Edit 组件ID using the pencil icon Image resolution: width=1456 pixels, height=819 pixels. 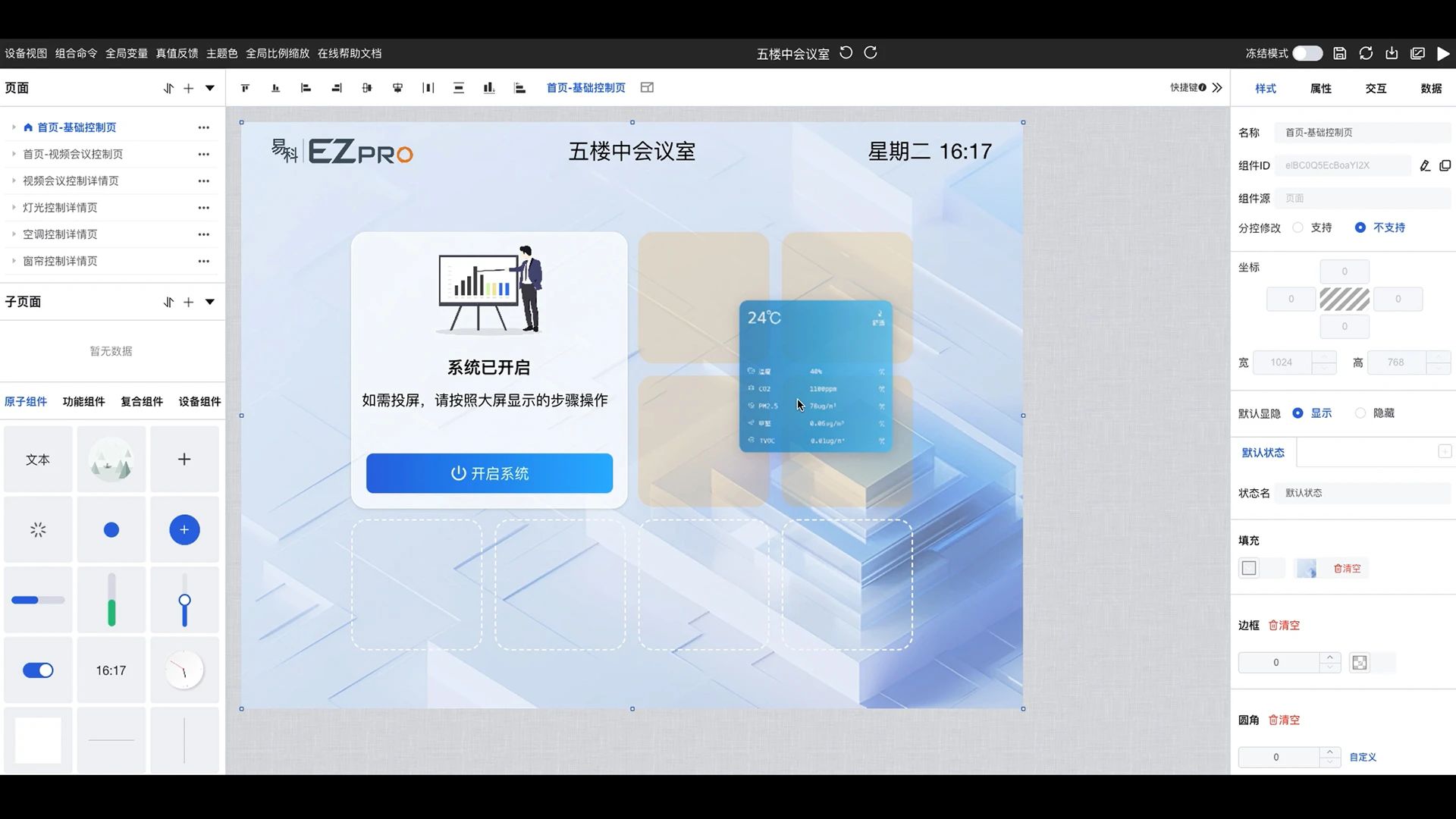click(x=1425, y=165)
